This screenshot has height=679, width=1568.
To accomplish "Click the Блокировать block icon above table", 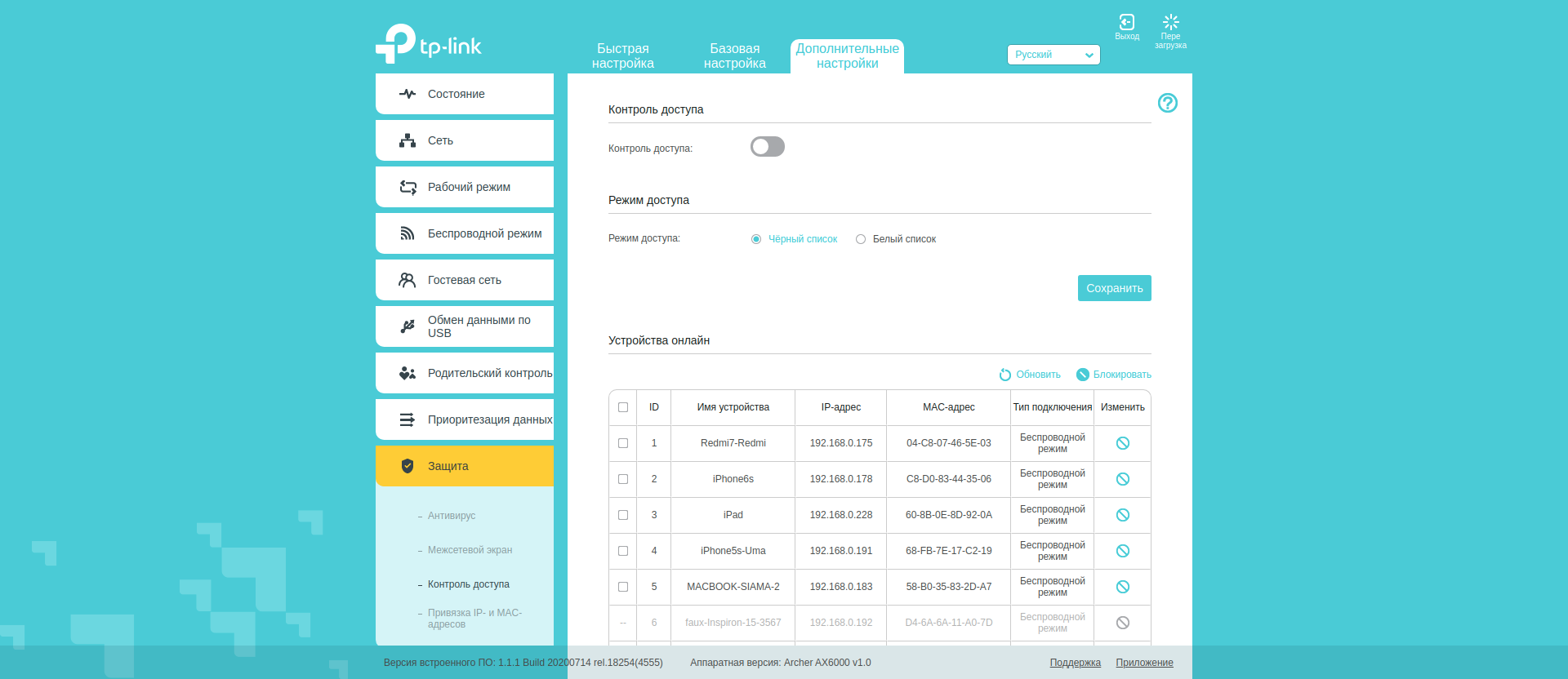I will click(x=1083, y=375).
